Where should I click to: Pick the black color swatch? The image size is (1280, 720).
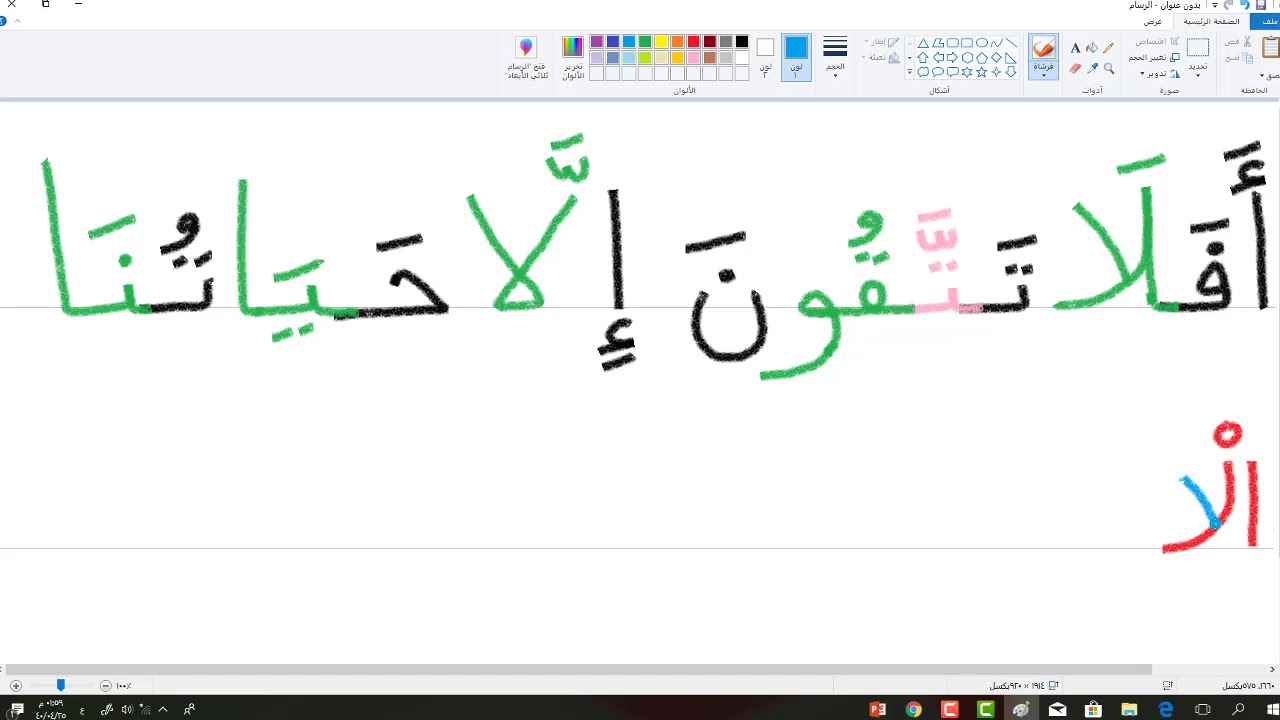pyautogui.click(x=741, y=42)
